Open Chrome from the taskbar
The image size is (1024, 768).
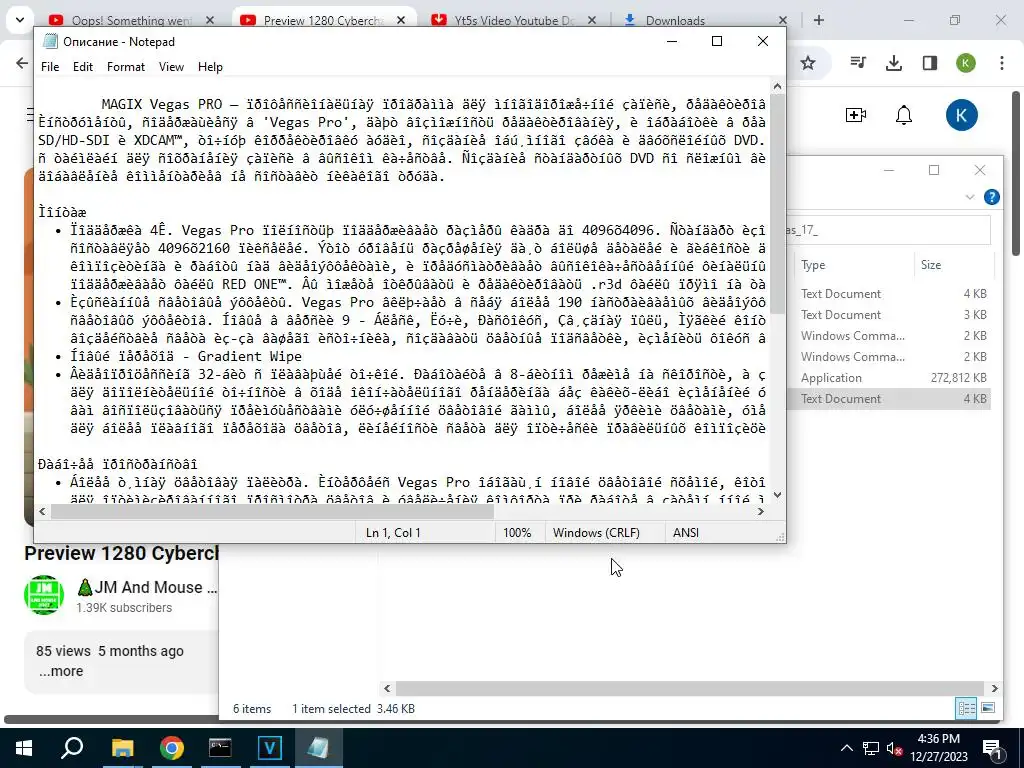click(172, 748)
